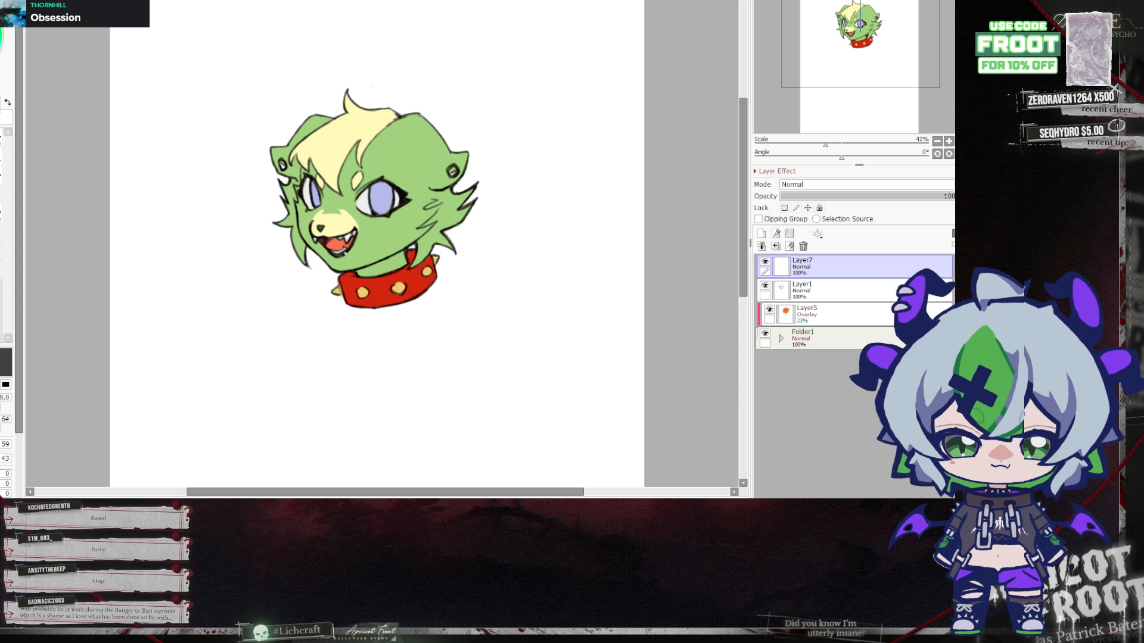
Task: Click the canvas scrollbar down arrow
Action: click(x=743, y=482)
